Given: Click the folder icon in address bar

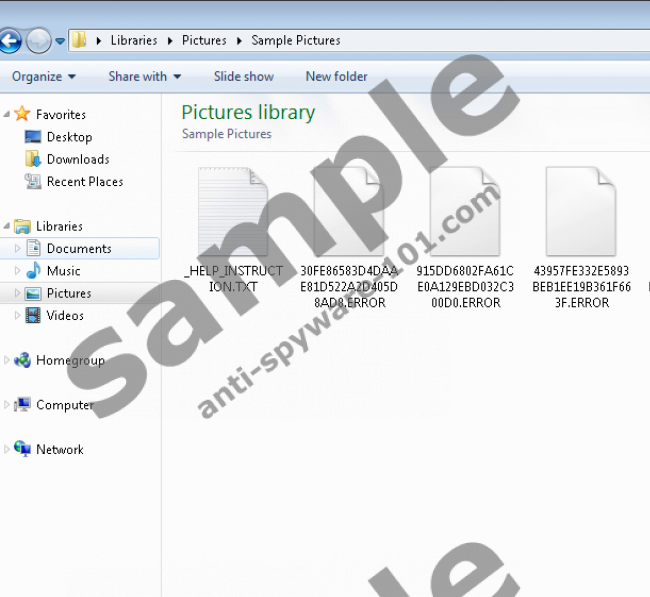Looking at the screenshot, I should (x=78, y=41).
